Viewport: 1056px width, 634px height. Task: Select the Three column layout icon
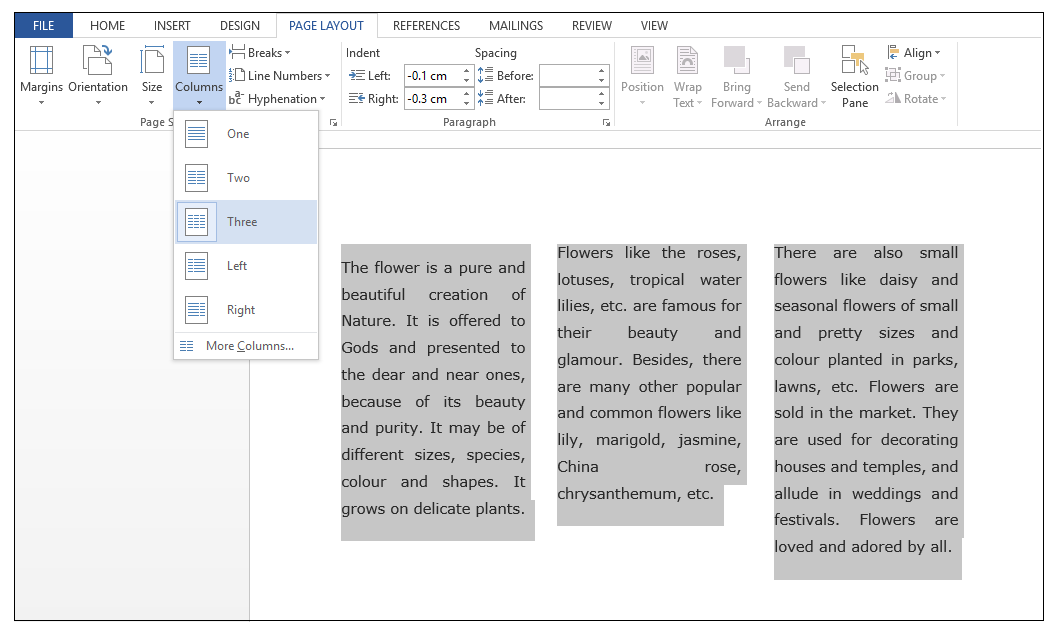click(x=197, y=222)
